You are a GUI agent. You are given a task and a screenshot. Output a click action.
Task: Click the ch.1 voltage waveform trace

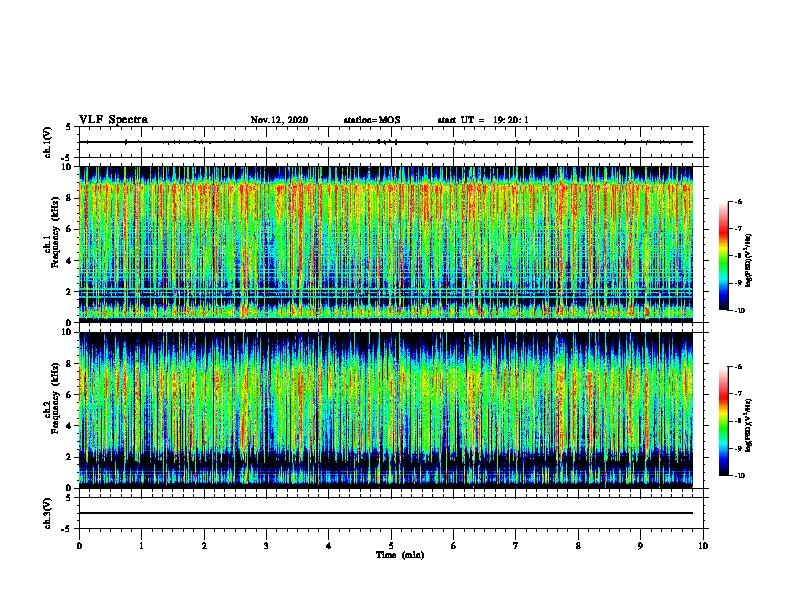click(386, 142)
